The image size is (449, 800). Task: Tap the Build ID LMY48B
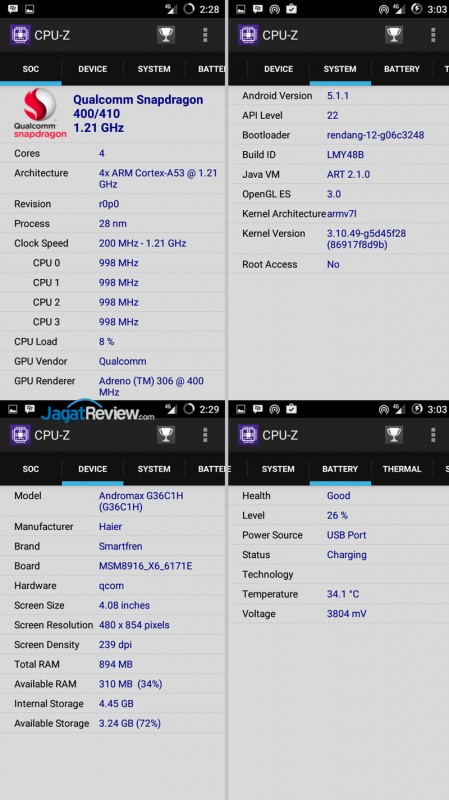(345, 155)
